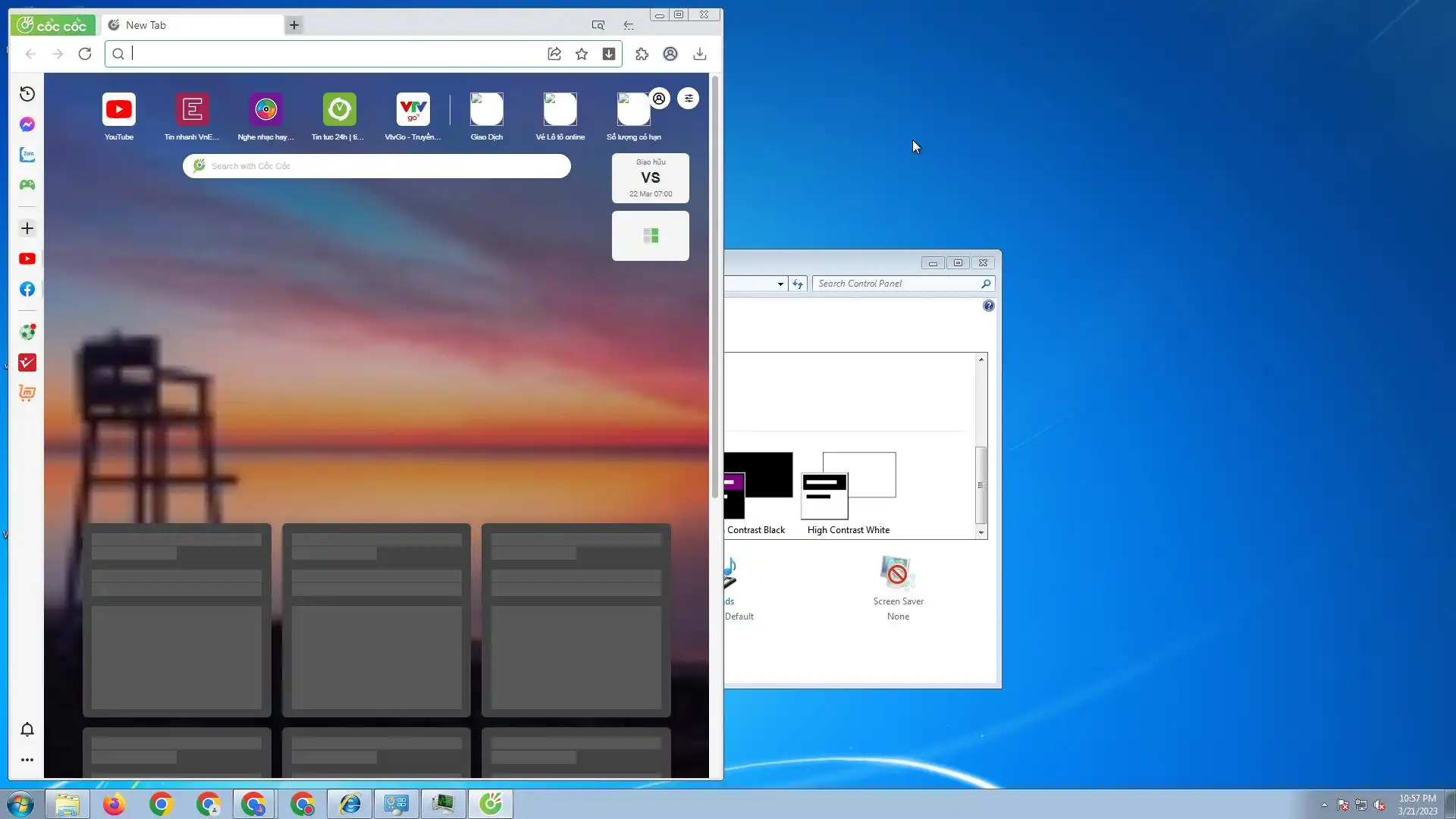This screenshot has width=1456, height=819.
Task: Click the reload page button
Action: coord(85,54)
